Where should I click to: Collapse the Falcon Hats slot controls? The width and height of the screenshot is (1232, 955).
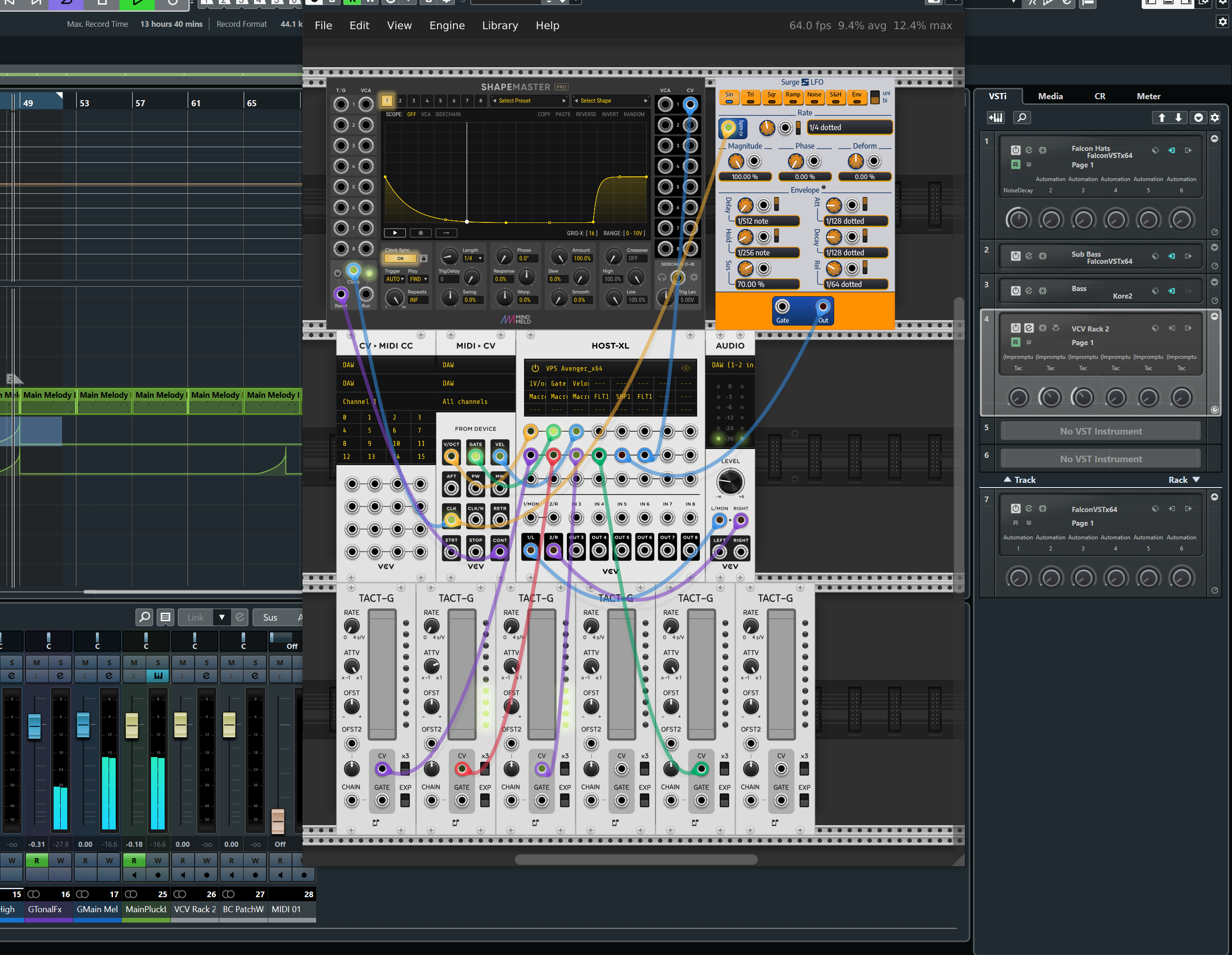coord(1214,139)
